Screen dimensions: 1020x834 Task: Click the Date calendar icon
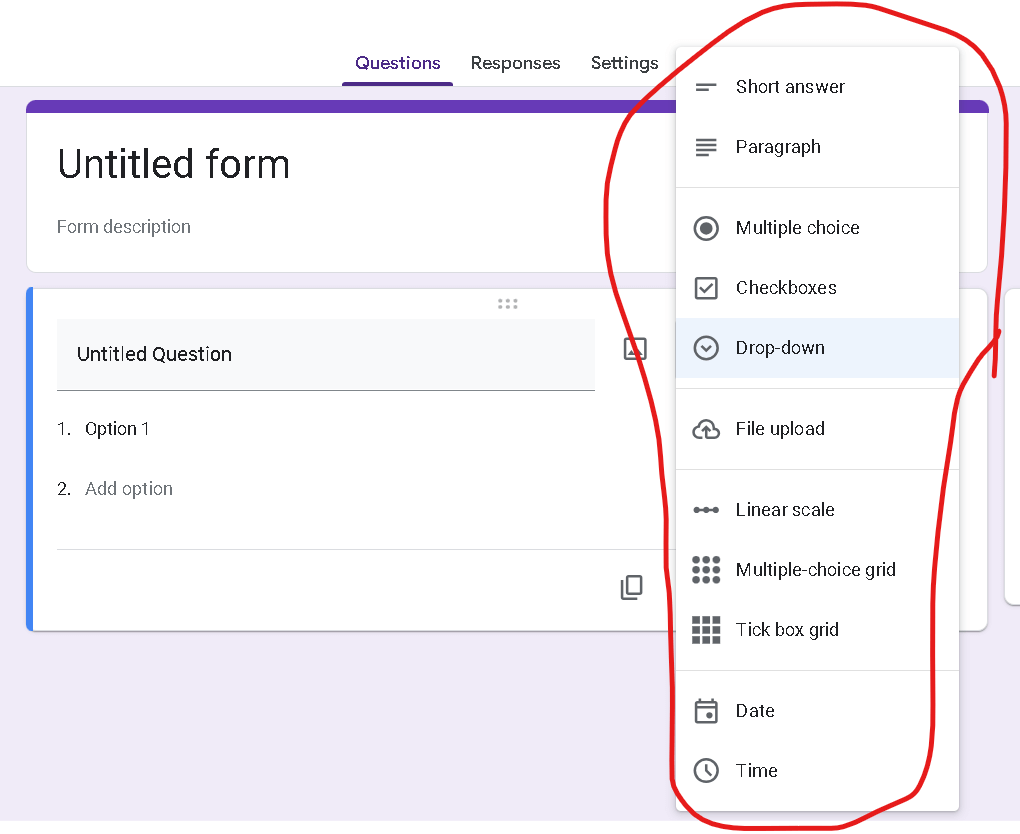tap(706, 711)
